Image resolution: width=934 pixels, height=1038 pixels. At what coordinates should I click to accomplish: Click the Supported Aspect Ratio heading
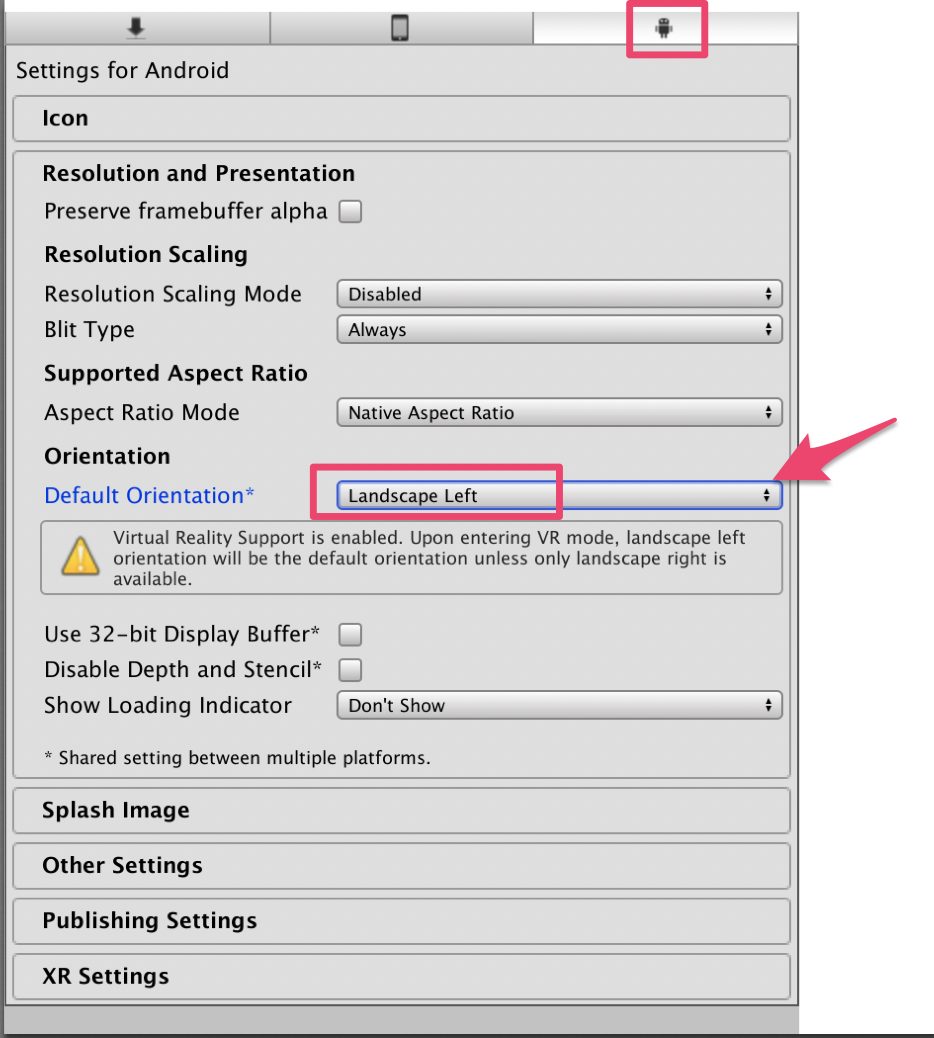175,373
